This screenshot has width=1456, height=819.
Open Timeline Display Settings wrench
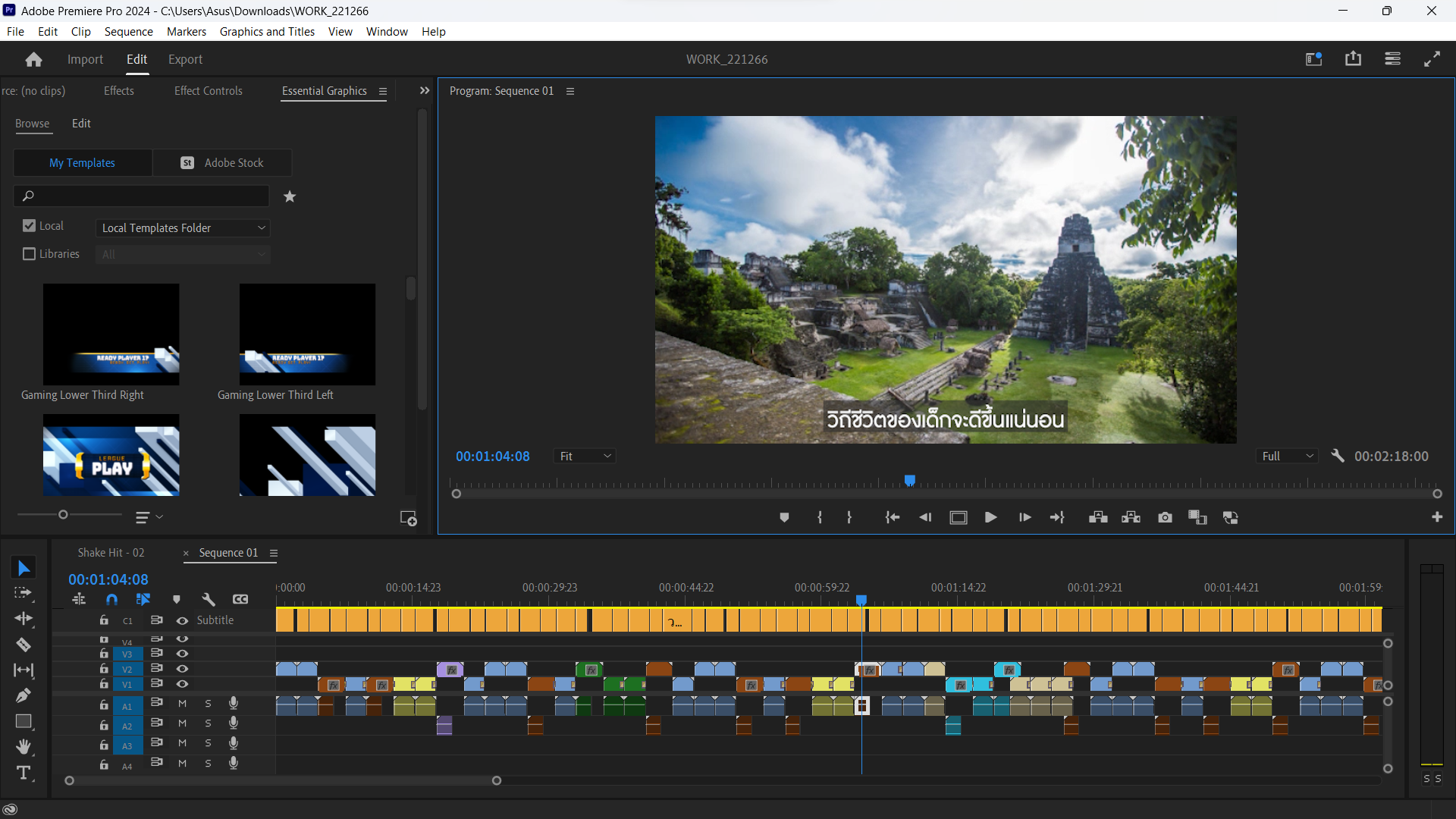[x=209, y=599]
